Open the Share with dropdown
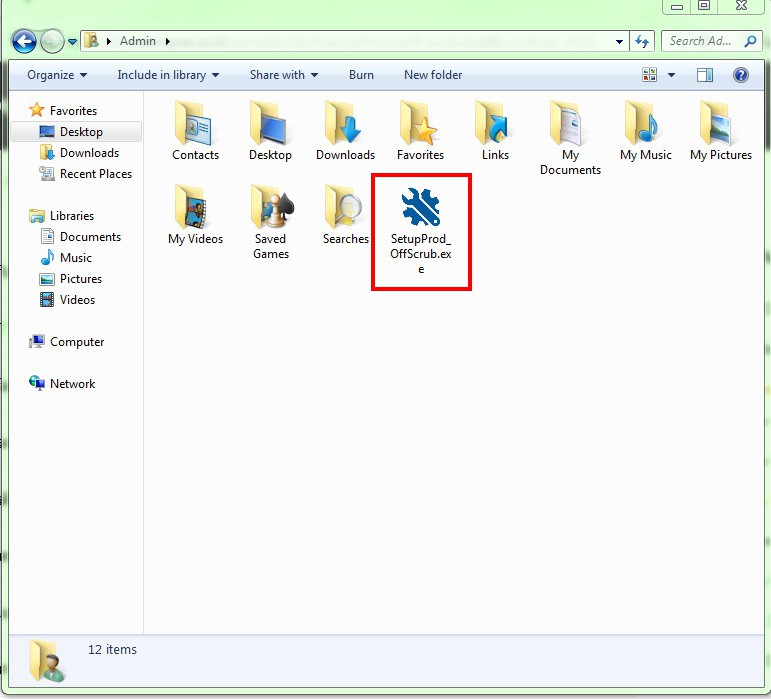Viewport: 771px width, 699px height. tap(284, 75)
